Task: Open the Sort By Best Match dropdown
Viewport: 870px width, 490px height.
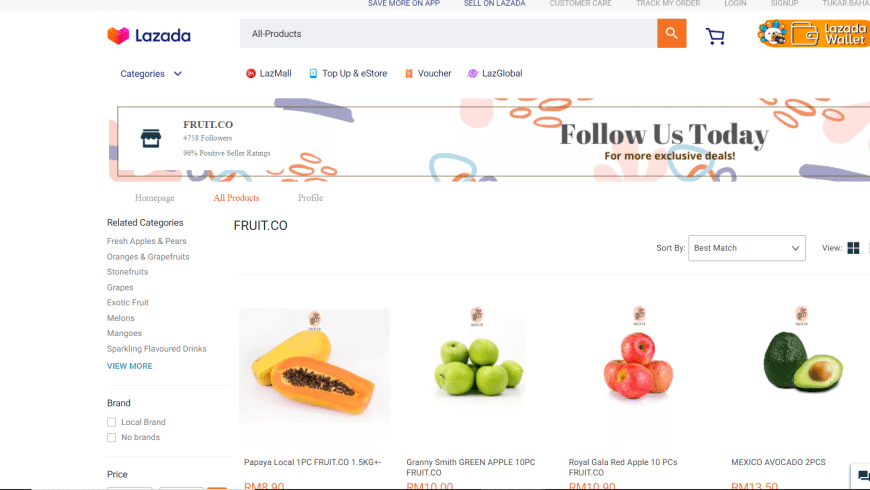Action: (746, 248)
